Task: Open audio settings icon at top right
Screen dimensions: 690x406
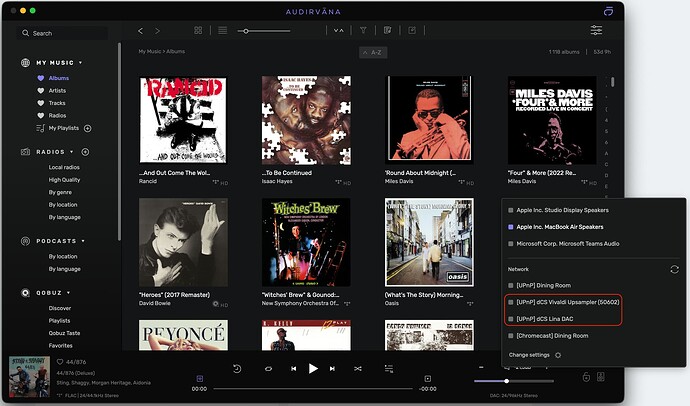Action: [x=597, y=31]
